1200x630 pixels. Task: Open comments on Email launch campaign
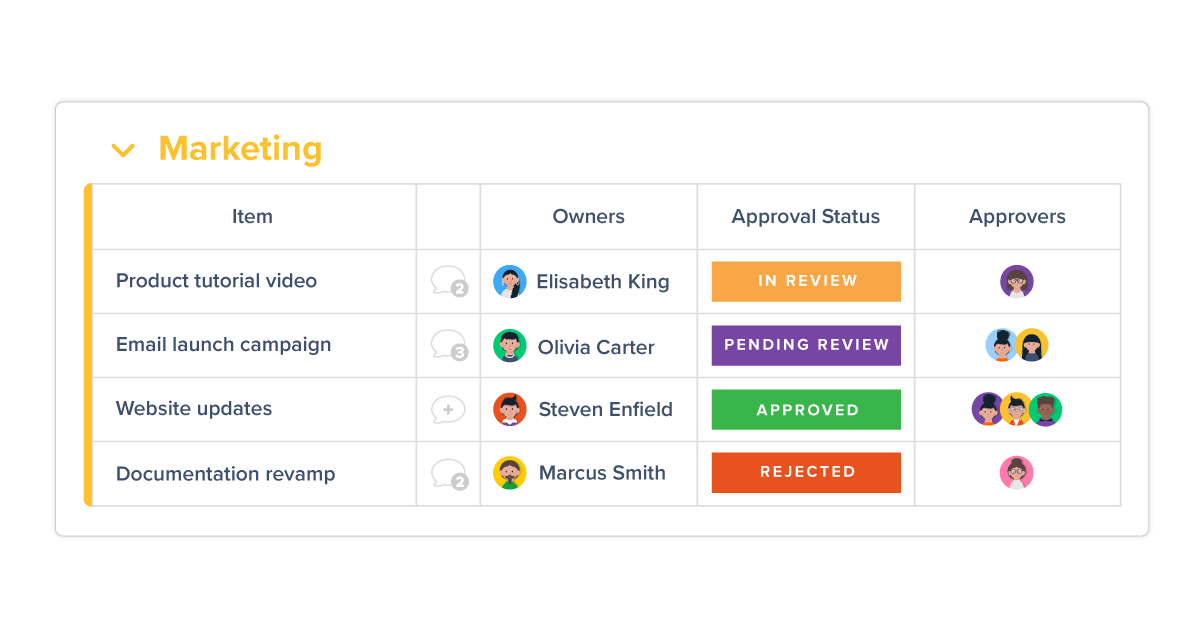click(x=449, y=345)
